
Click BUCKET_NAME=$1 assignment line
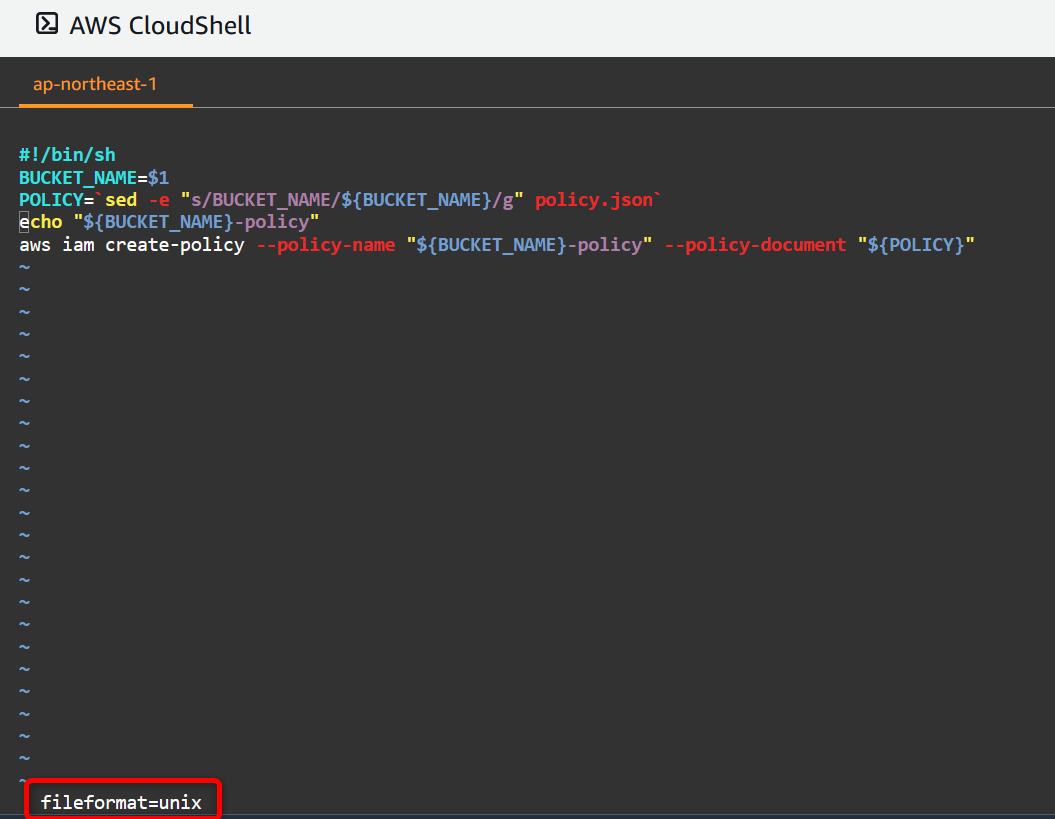pyautogui.click(x=94, y=178)
